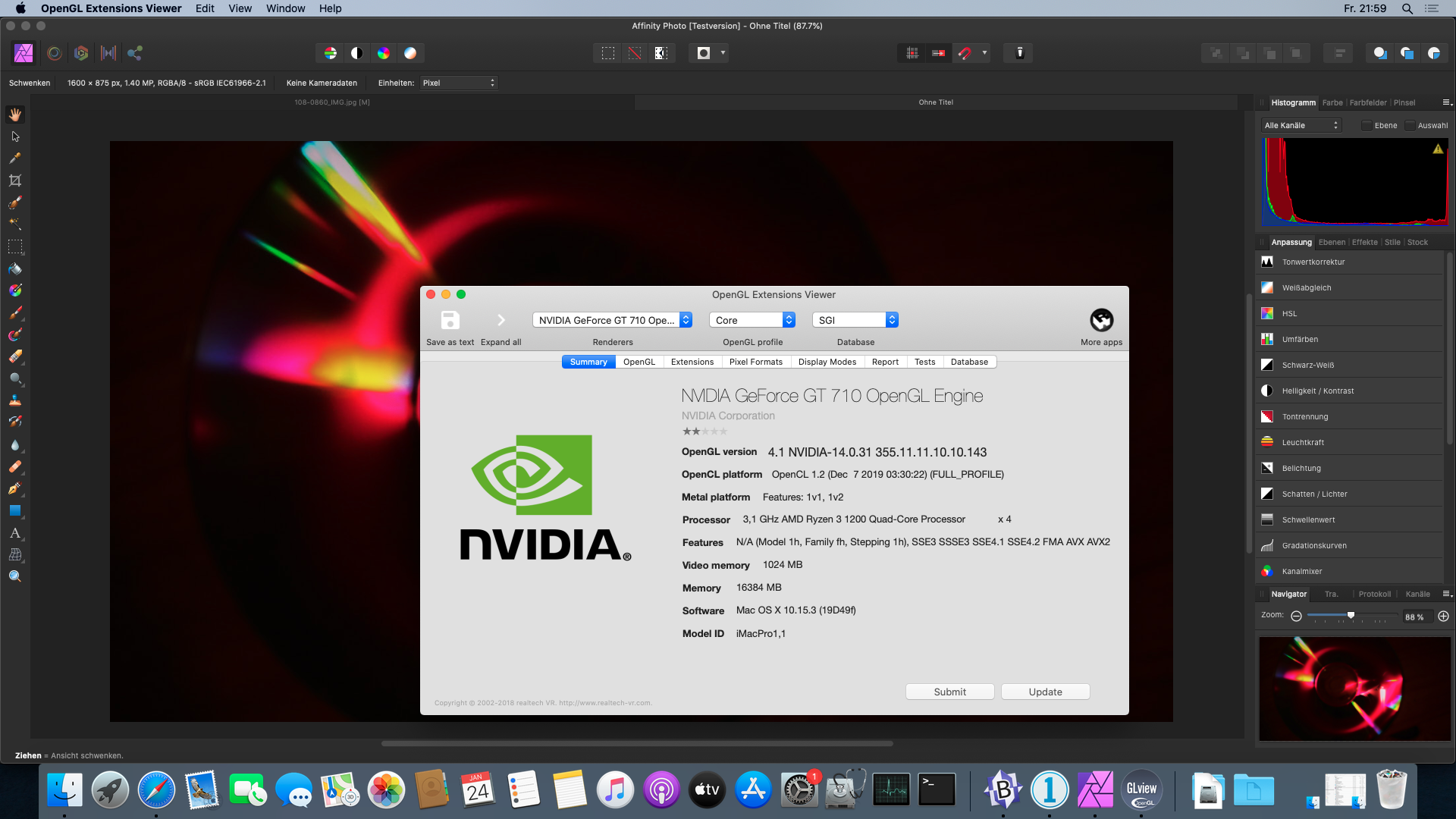Click the More apps icon

1101,320
